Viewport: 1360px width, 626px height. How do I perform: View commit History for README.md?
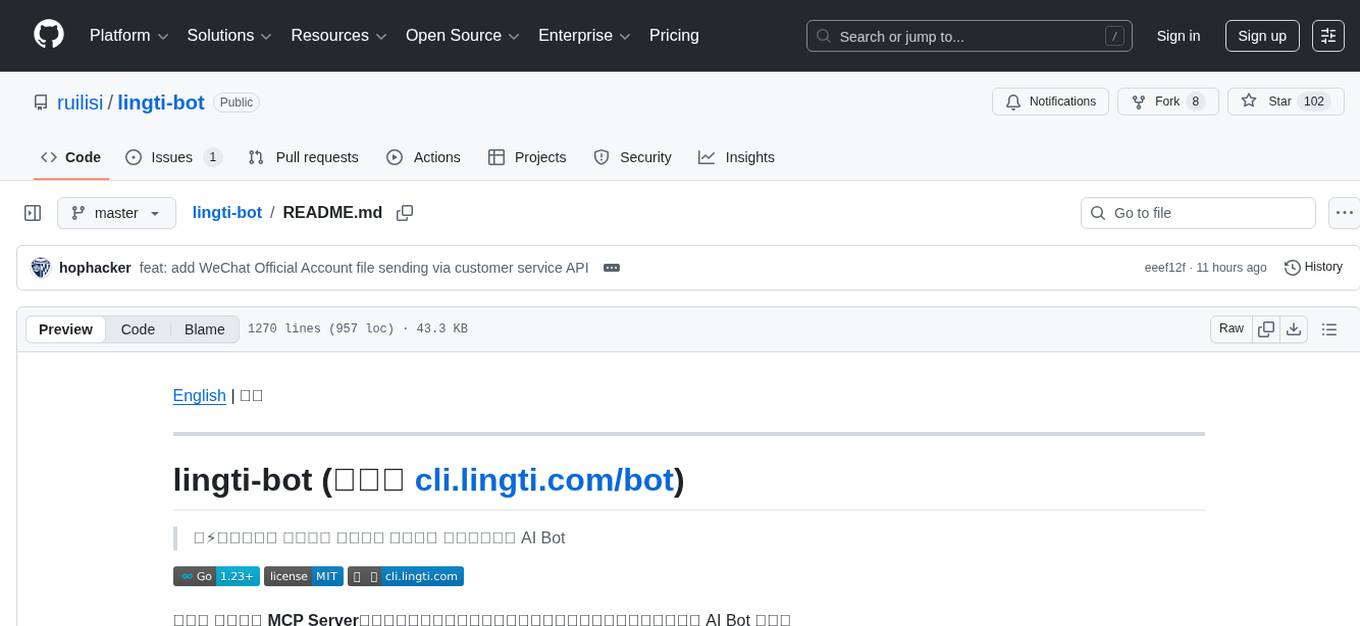coord(1313,267)
